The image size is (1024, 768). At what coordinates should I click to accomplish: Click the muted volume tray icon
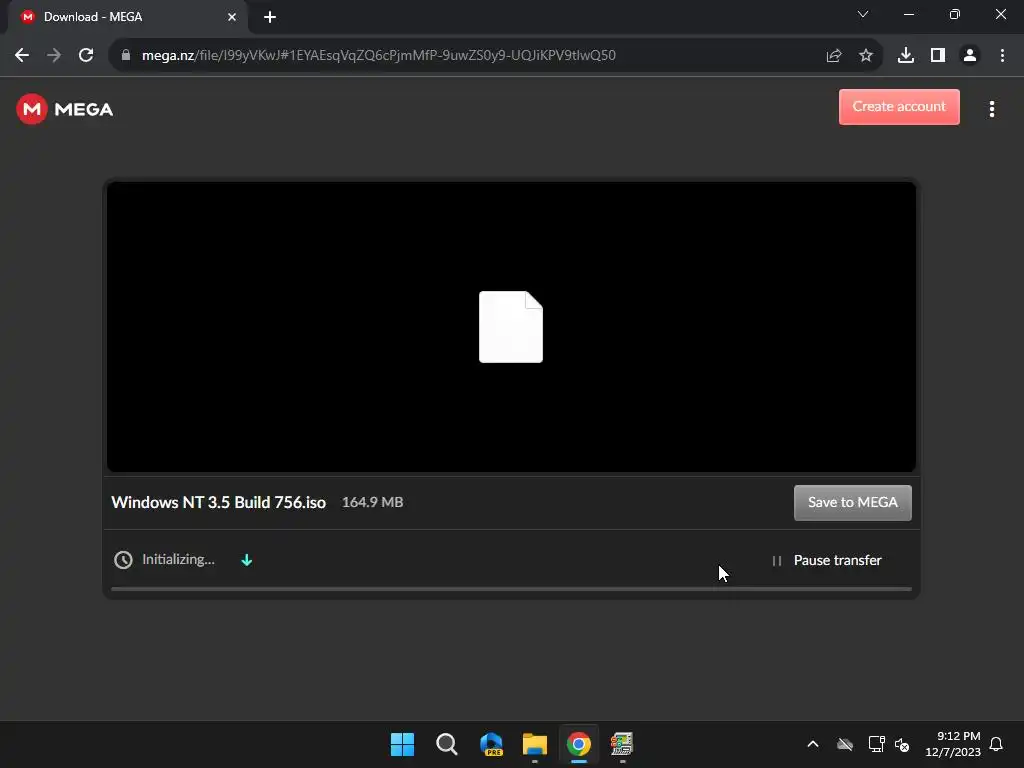(902, 744)
